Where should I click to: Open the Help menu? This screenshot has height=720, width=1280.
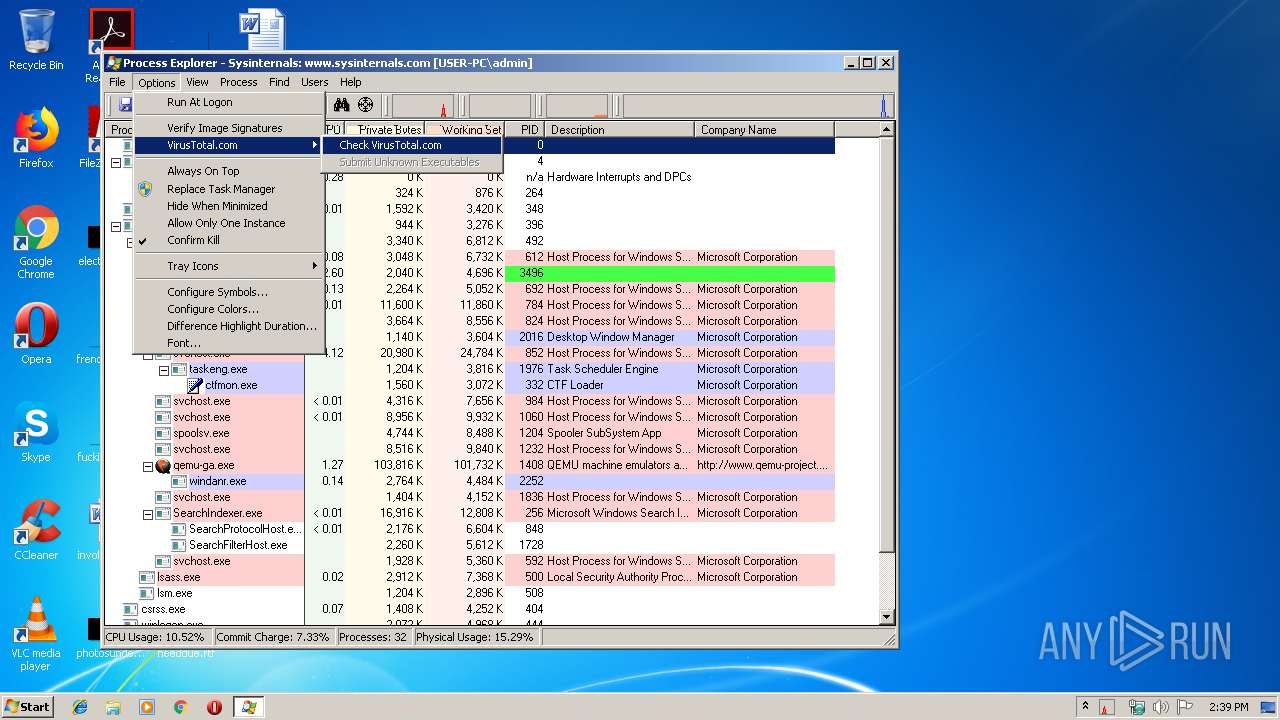tap(350, 82)
